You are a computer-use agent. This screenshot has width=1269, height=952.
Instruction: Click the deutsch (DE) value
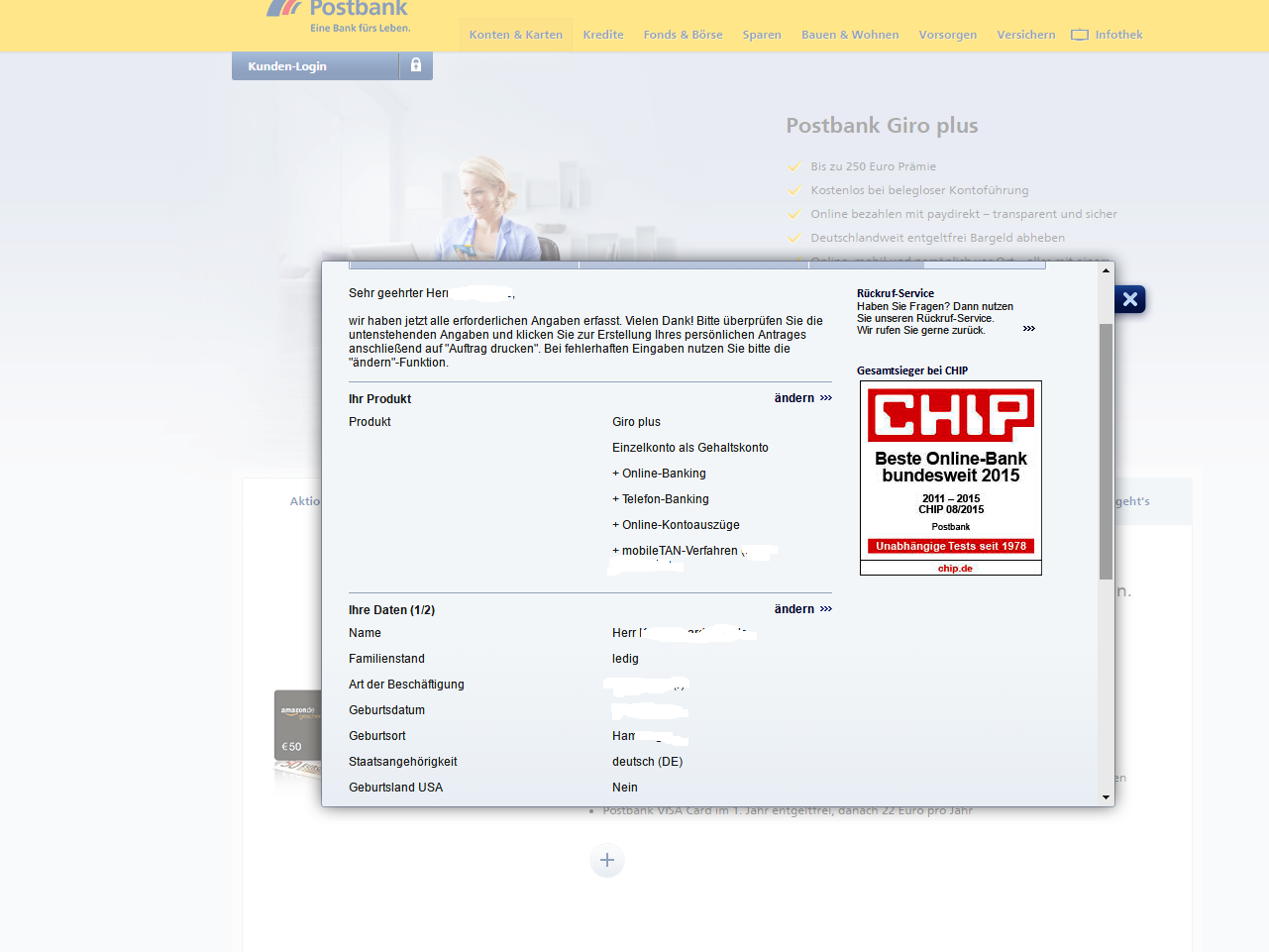[x=648, y=762]
